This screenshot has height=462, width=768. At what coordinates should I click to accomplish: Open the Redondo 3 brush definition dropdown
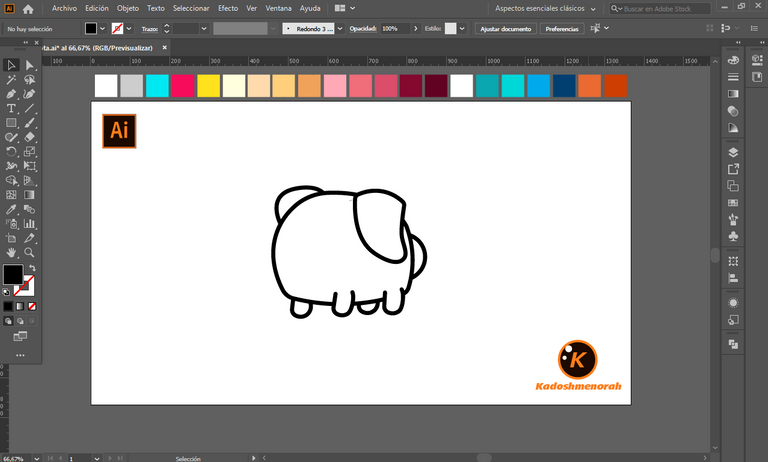[x=340, y=29]
